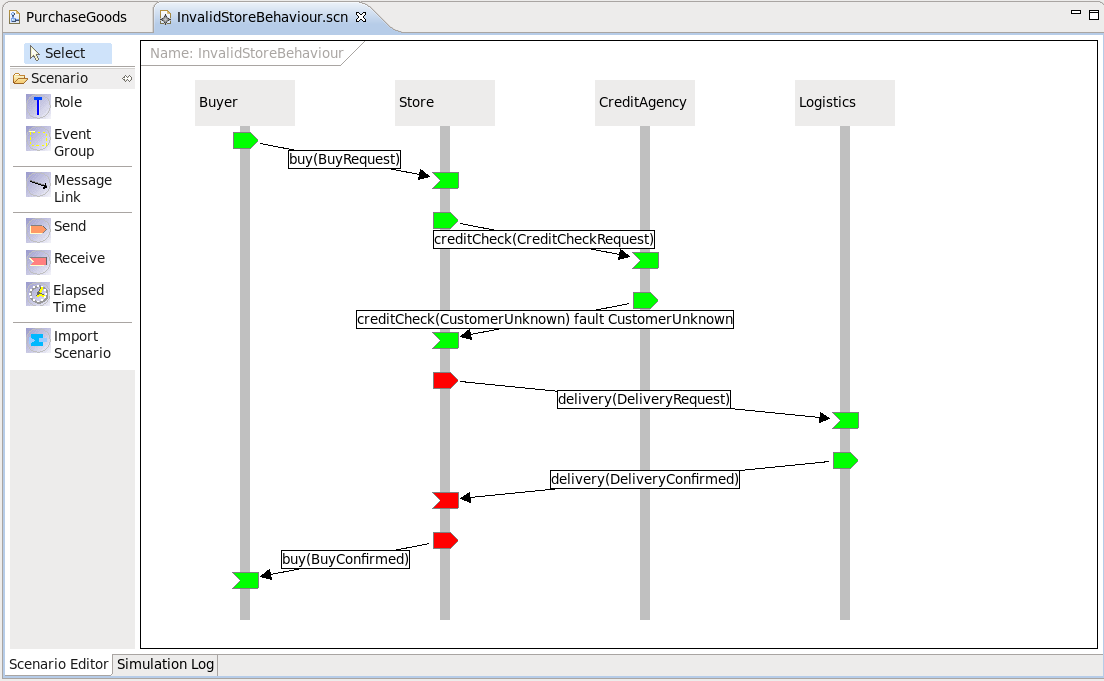Select the buy(BuyConfirmed) message label
The height and width of the screenshot is (681, 1104).
(x=346, y=559)
